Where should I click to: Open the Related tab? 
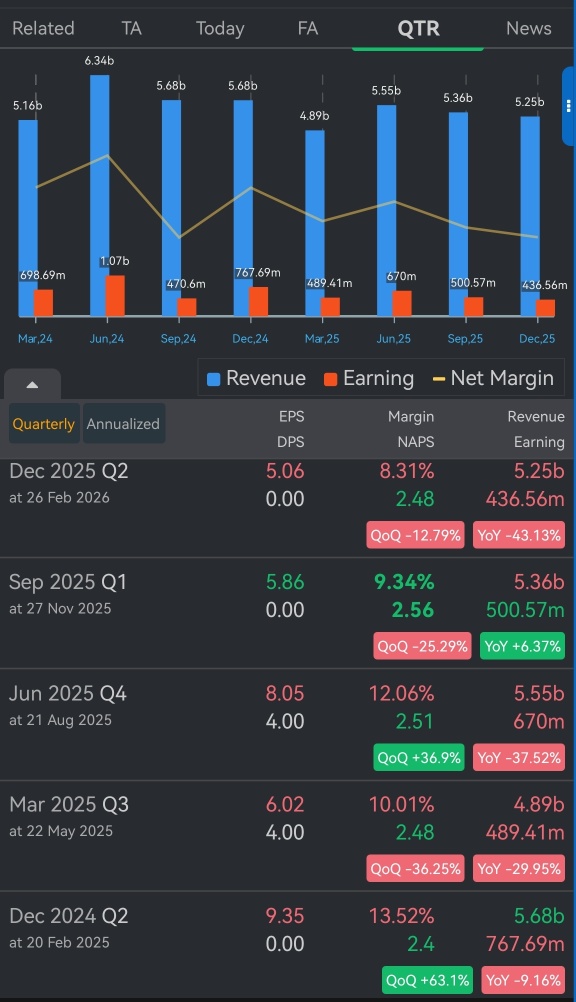click(43, 28)
